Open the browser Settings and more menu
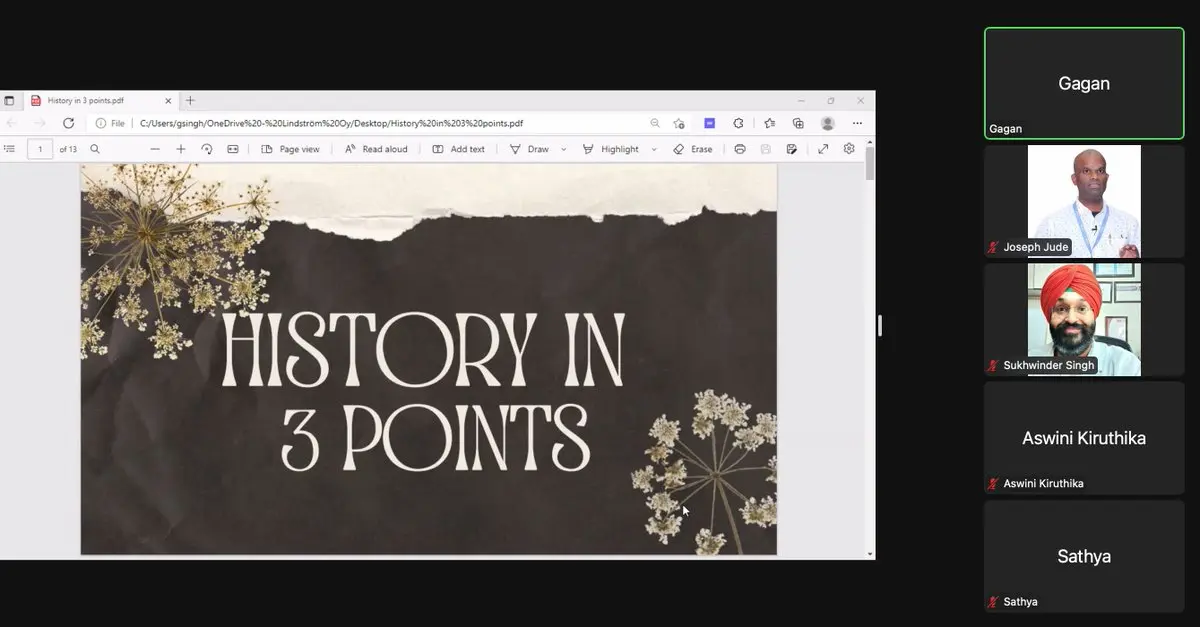 [x=857, y=123]
